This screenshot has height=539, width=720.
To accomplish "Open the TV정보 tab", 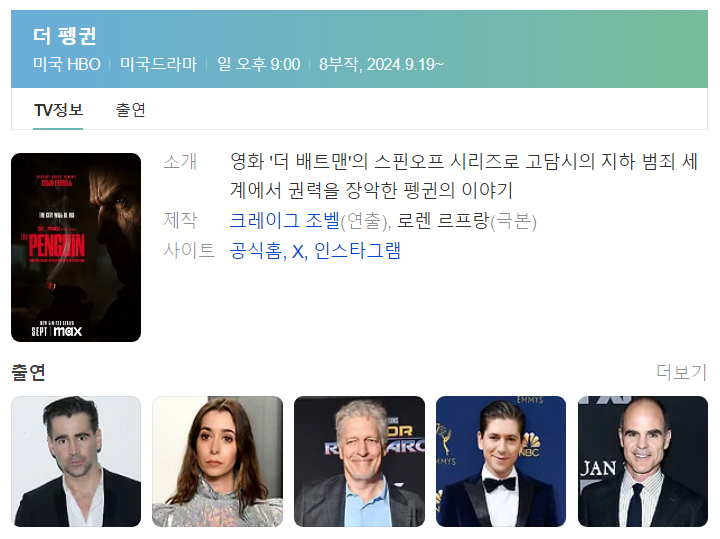I will 58,110.
